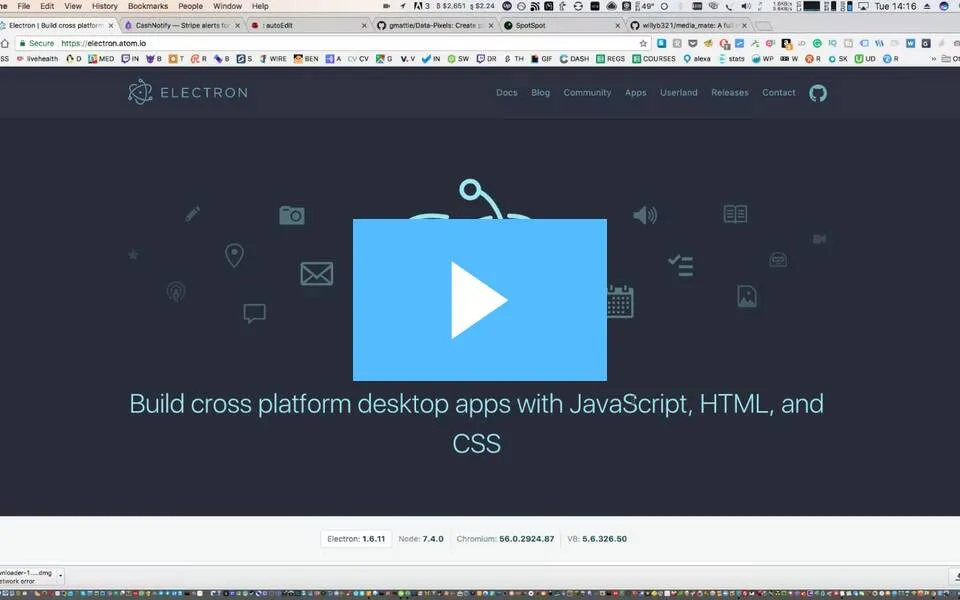Open the stats bookmark
Viewport: 960px width, 600px height.
(x=732, y=59)
